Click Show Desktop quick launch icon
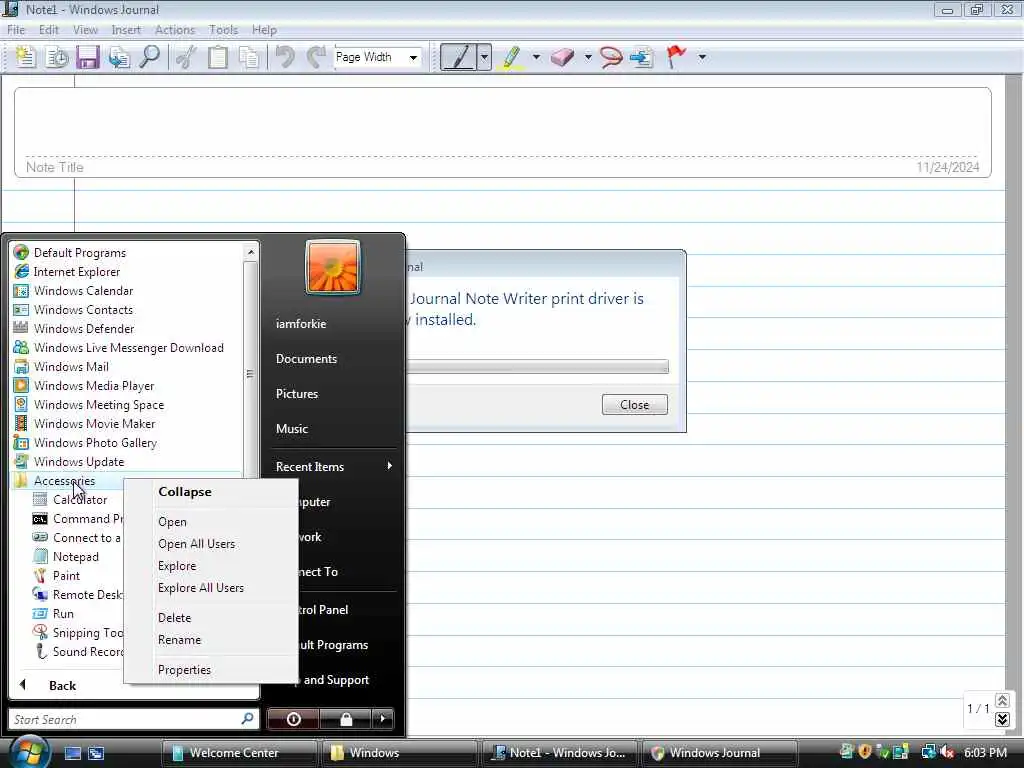Screen dimensions: 1024x768 click(72, 753)
